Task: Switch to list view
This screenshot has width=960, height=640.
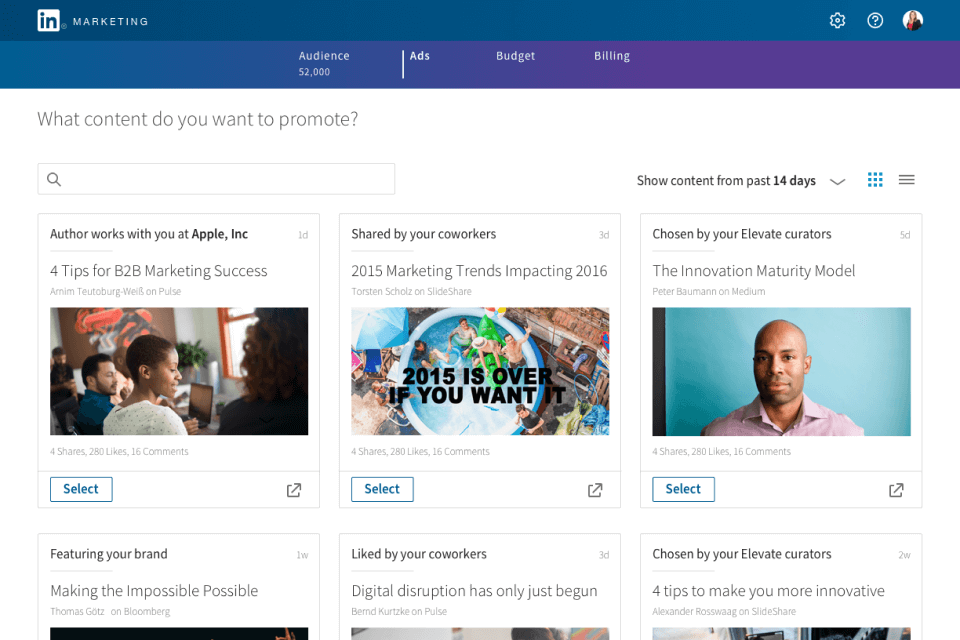Action: click(906, 180)
